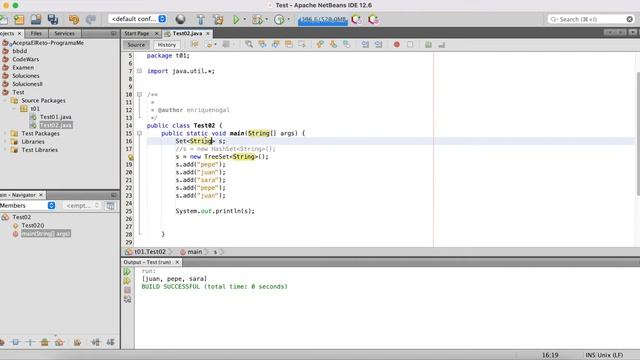Click the Previous Bookmark icon
This screenshot has width=640, height=360.
(x=320, y=44)
